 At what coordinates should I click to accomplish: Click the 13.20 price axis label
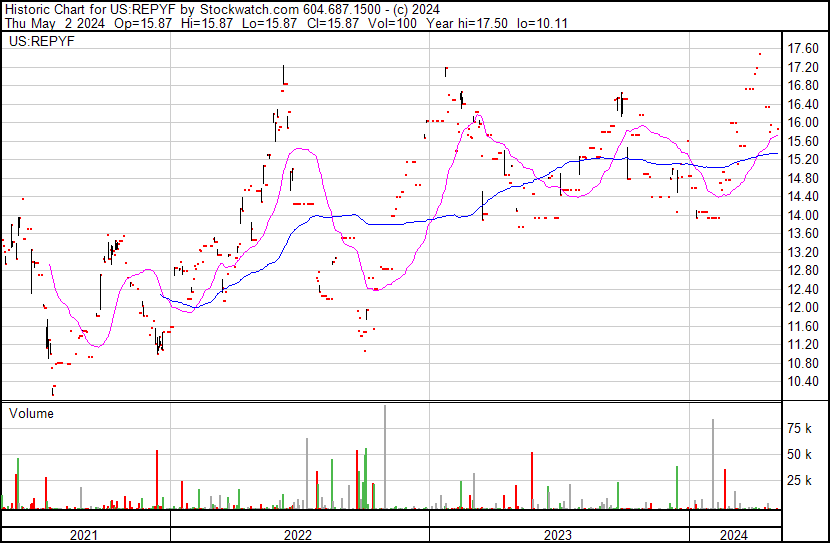click(x=803, y=252)
